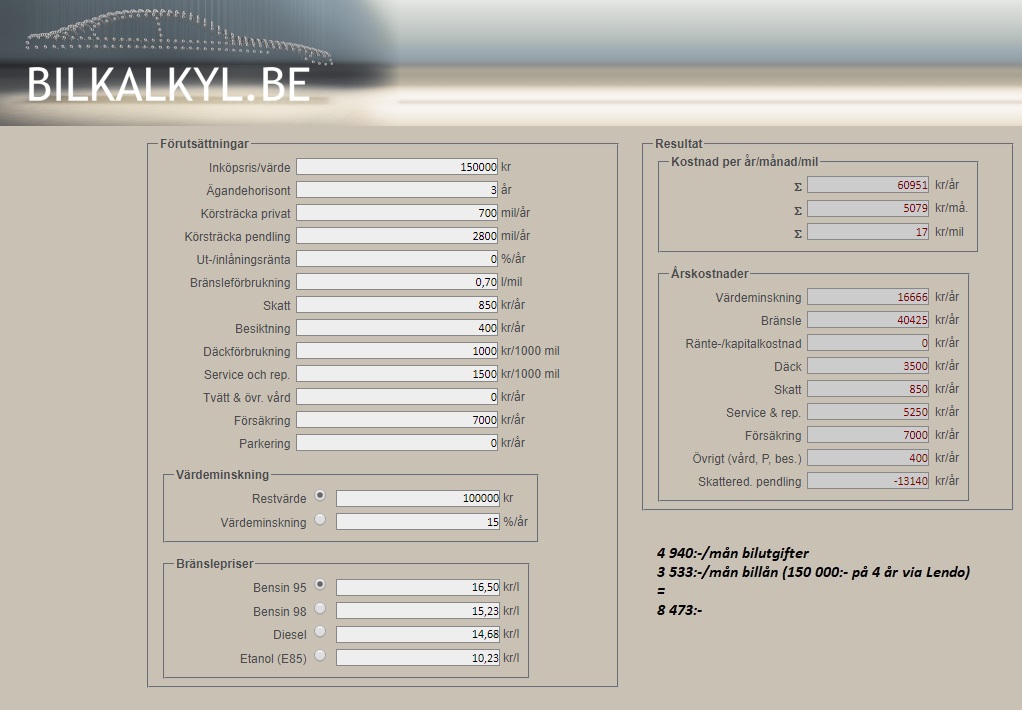This screenshot has width=1022, height=710.
Task: Click the Skatt input under Förutsättningar
Action: [397, 305]
